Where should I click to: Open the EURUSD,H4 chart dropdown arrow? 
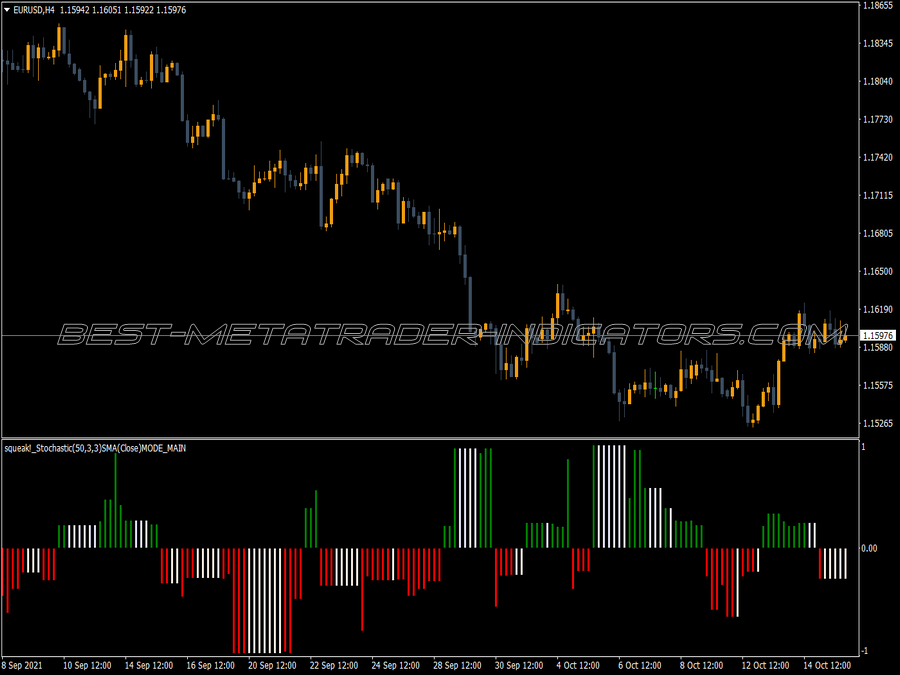tap(7, 10)
